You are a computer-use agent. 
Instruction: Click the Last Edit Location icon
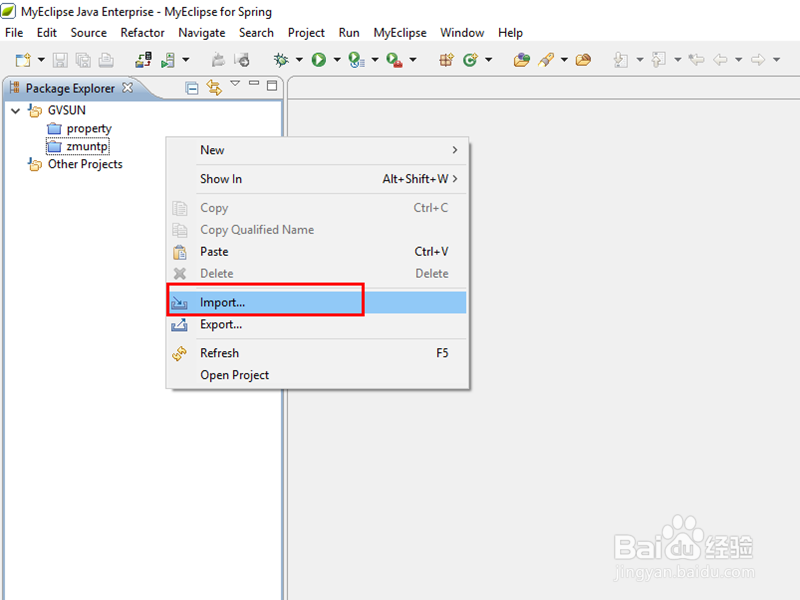pyautogui.click(x=696, y=60)
